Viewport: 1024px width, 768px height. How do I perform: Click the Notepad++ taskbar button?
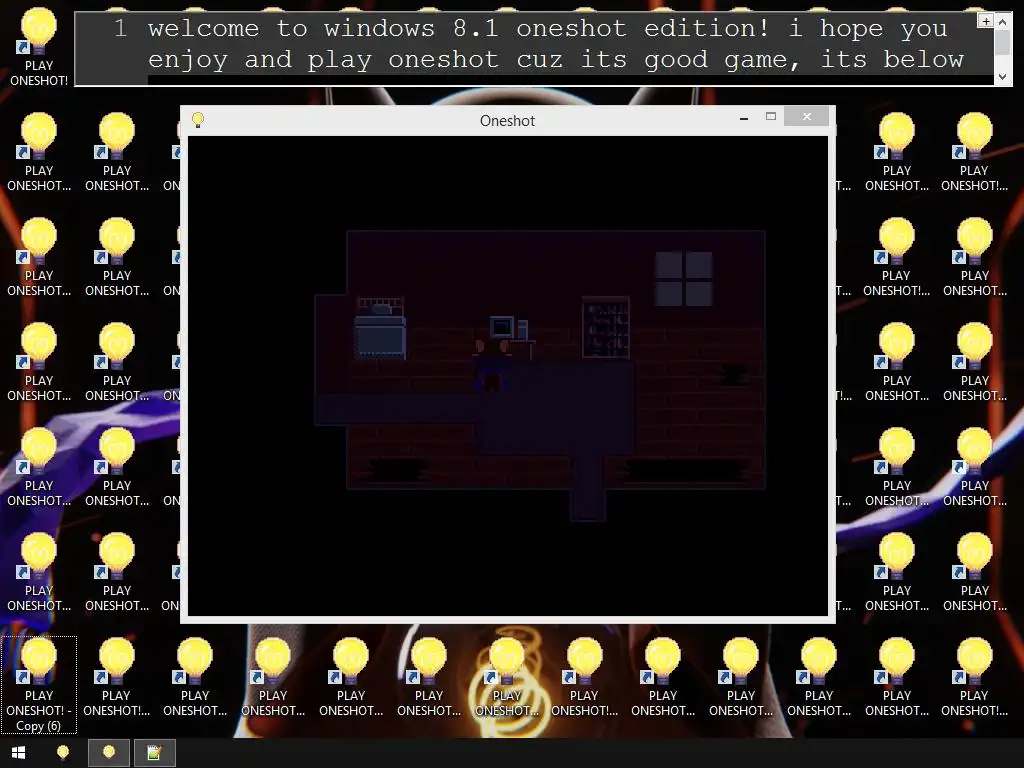(x=154, y=753)
